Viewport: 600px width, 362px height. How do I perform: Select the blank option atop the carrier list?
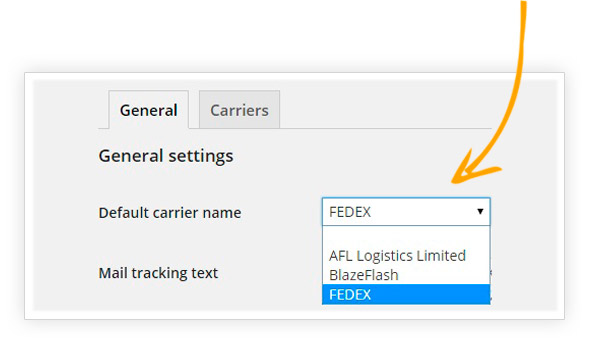click(x=406, y=236)
